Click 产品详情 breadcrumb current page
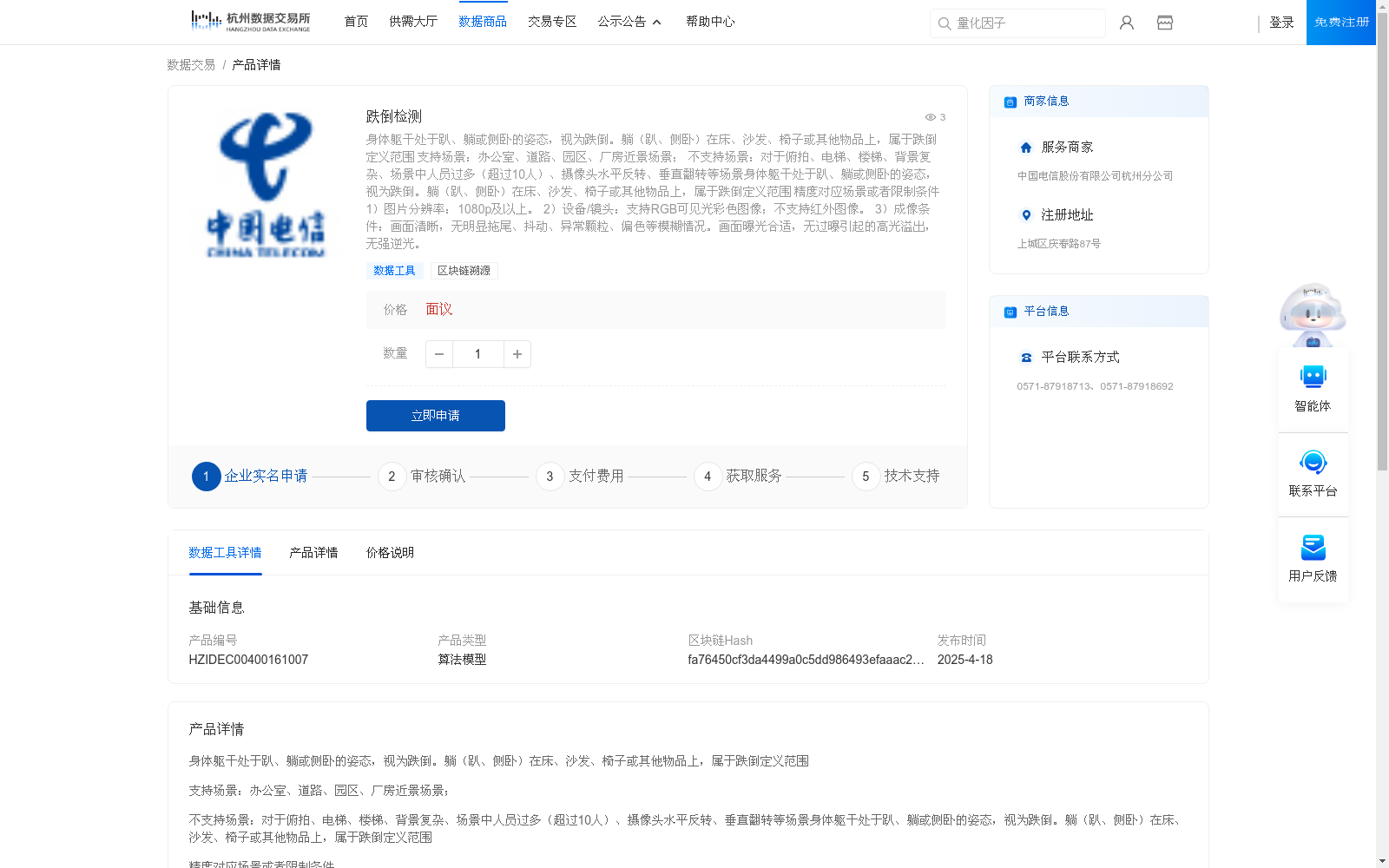Viewport: 1389px width, 868px height. [256, 65]
